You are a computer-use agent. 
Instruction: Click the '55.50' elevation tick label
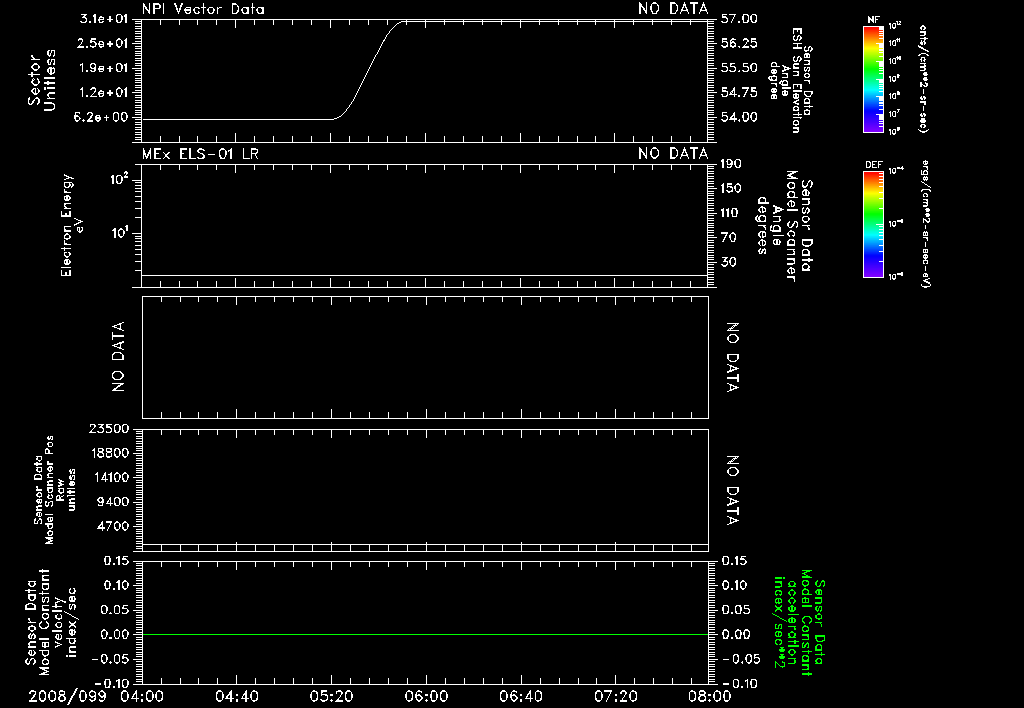click(x=739, y=68)
